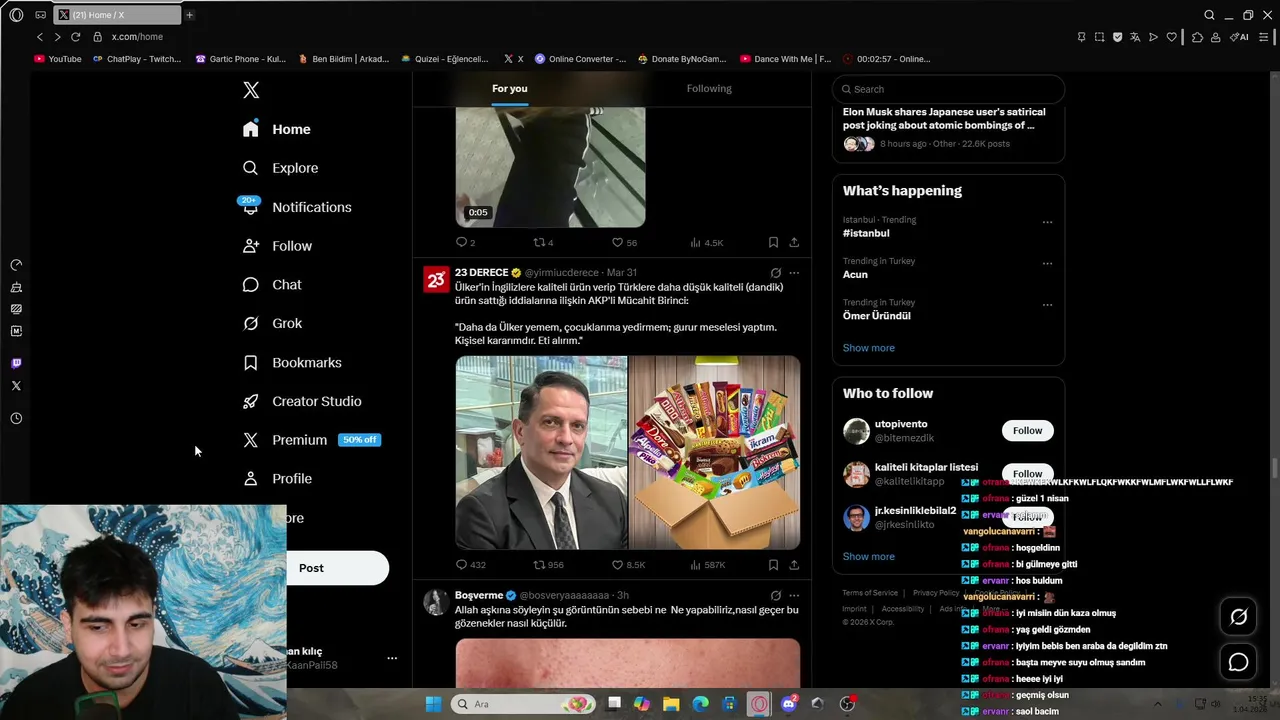Play the 0:05 video thumbnail
Image resolution: width=1280 pixels, height=720 pixels.
point(550,167)
